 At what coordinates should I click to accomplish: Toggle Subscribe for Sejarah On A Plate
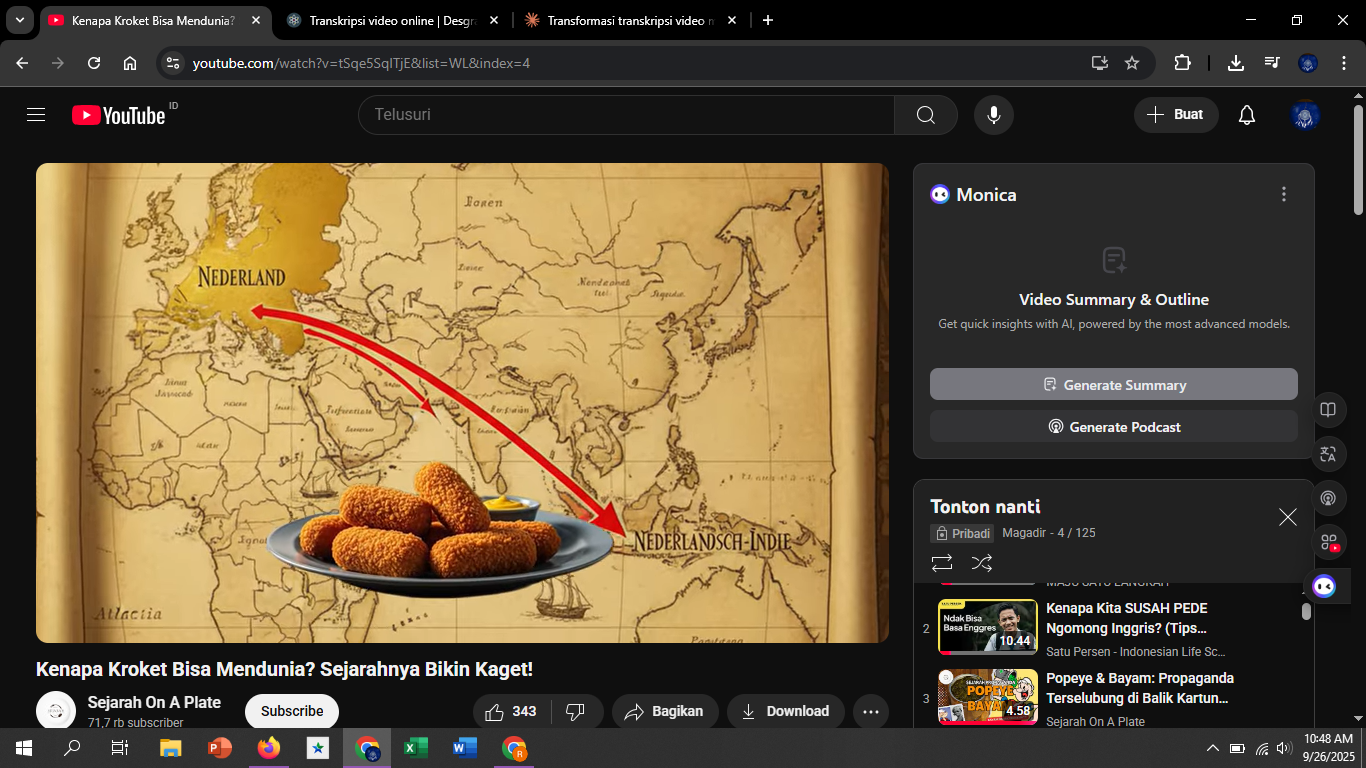[x=292, y=712]
